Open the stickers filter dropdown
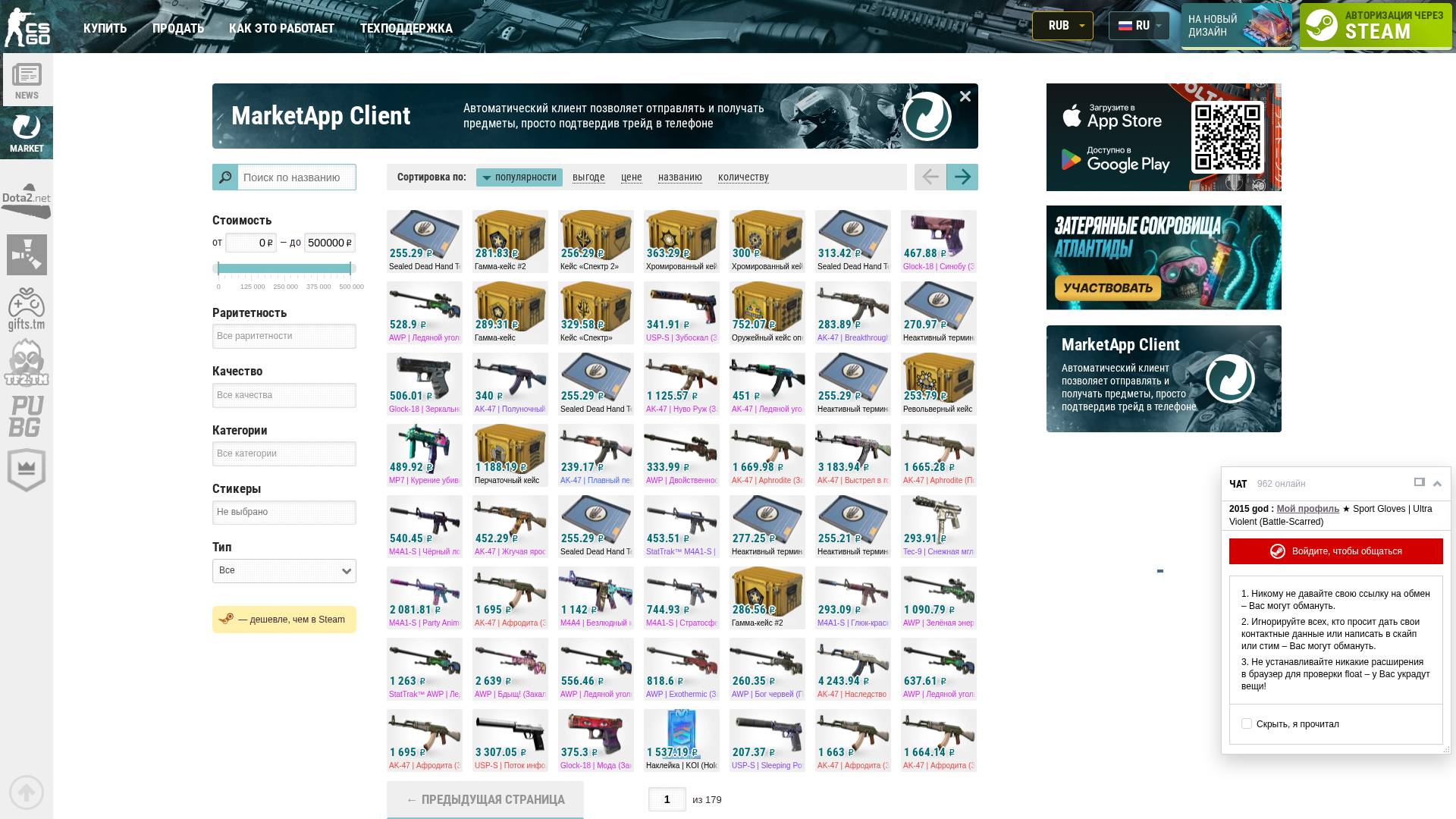 [x=284, y=513]
